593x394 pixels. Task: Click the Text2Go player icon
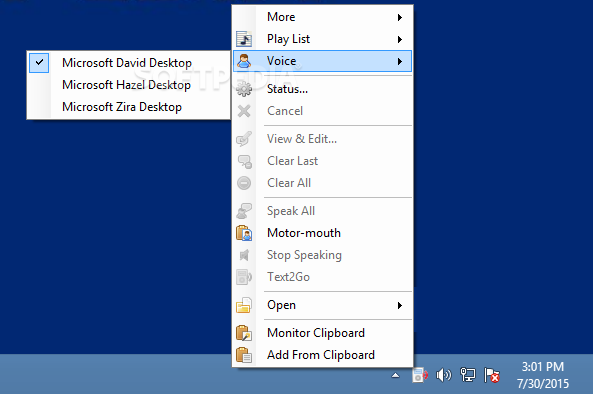click(x=244, y=277)
